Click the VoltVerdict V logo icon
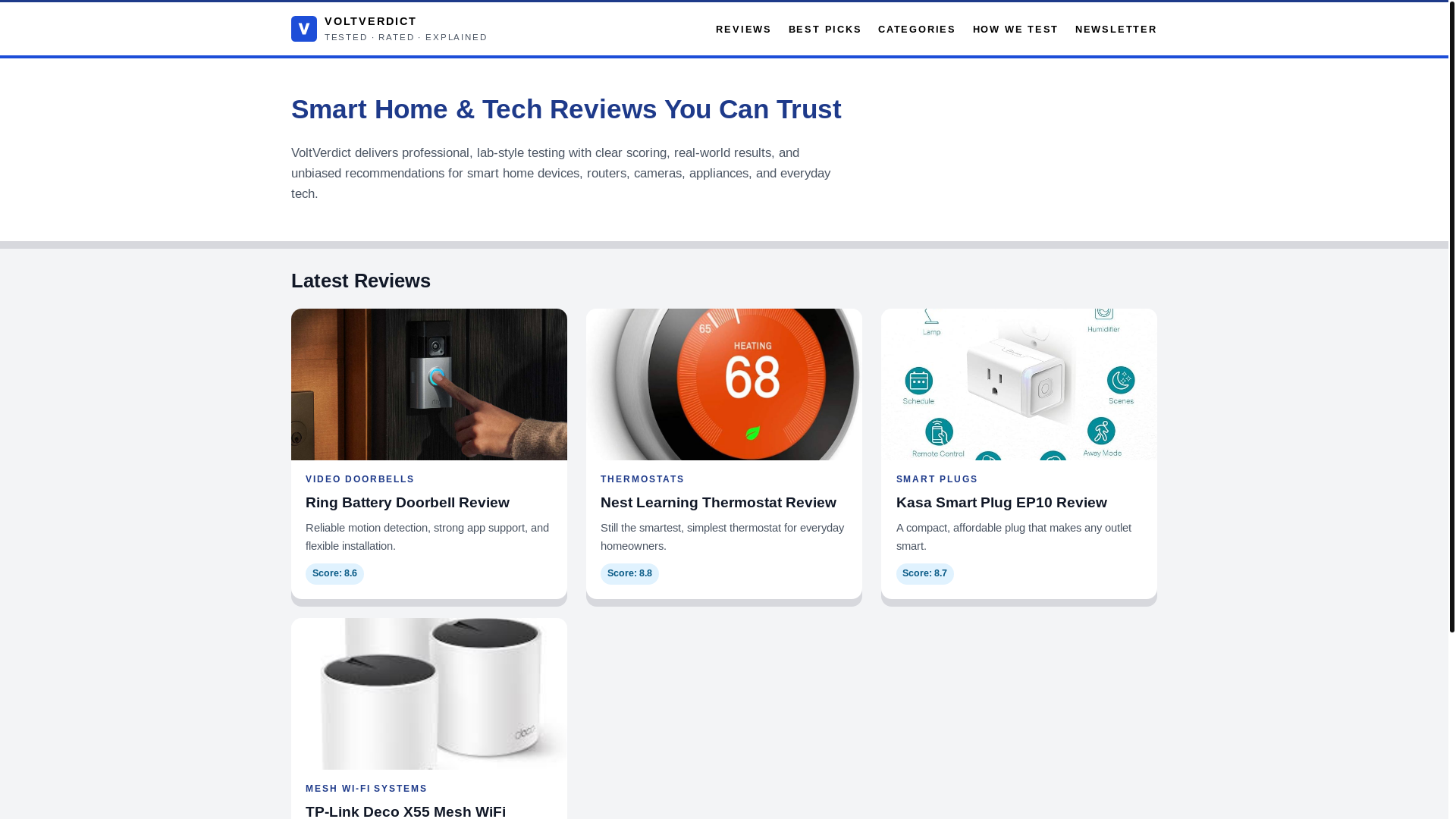Viewport: 1456px width, 819px height. (303, 29)
